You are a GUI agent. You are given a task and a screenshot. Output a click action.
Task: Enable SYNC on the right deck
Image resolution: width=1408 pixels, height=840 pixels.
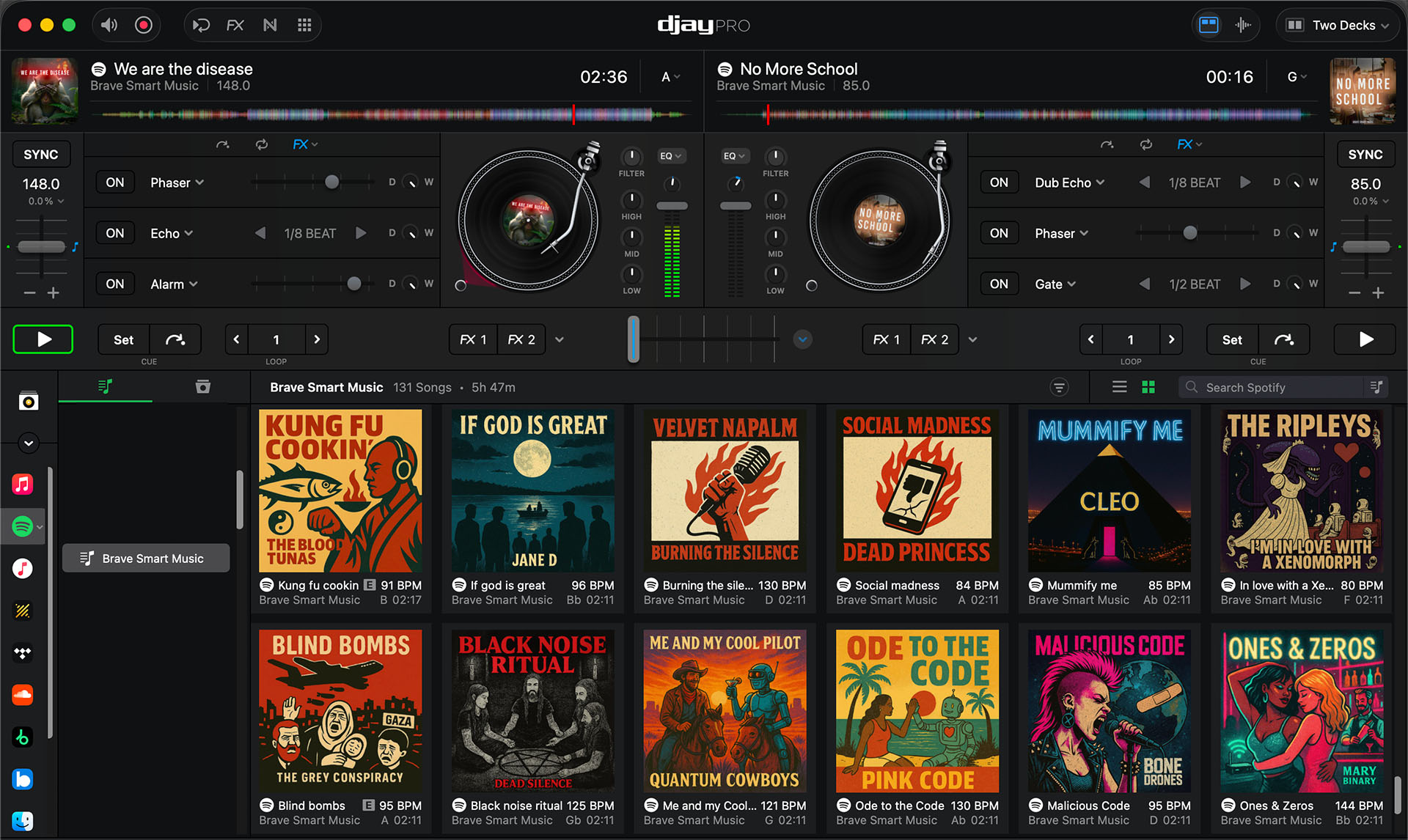[x=1365, y=155]
